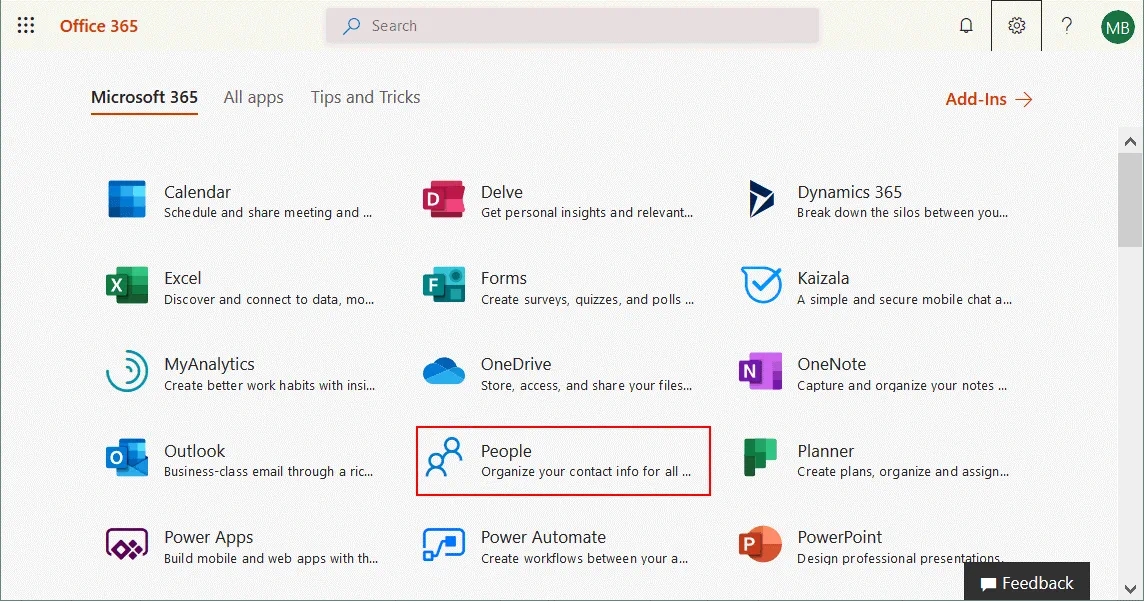The height and width of the screenshot is (601, 1144).
Task: Show notifications with the bell icon
Action: click(966, 26)
